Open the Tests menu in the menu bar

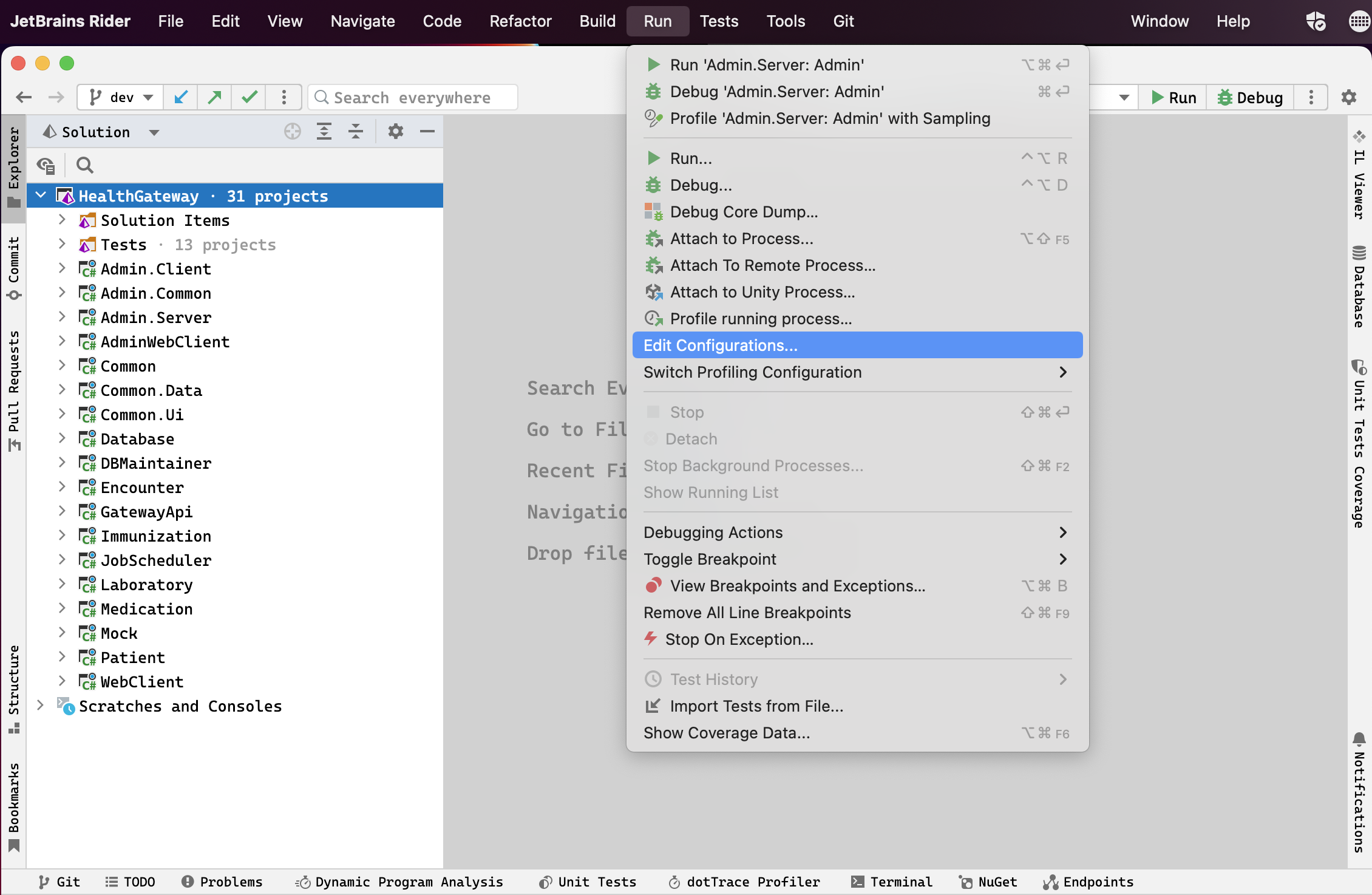pyautogui.click(x=719, y=21)
